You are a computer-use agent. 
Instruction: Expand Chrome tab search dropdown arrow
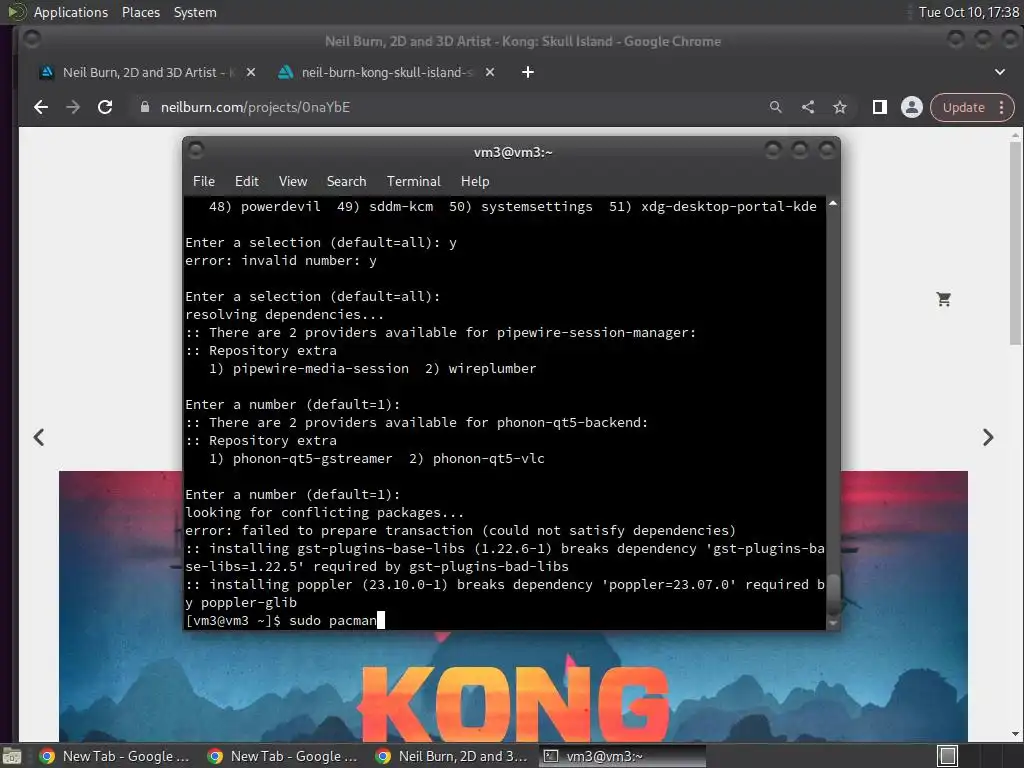pos(999,72)
